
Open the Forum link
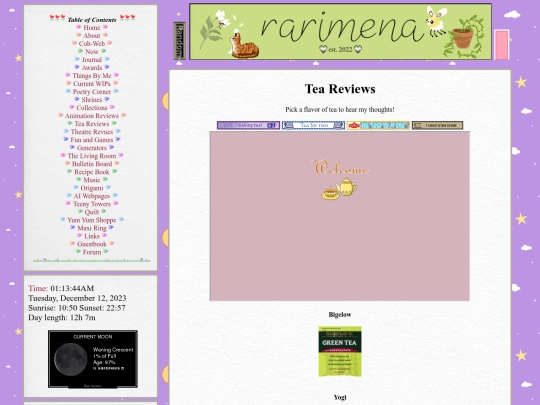92,252
